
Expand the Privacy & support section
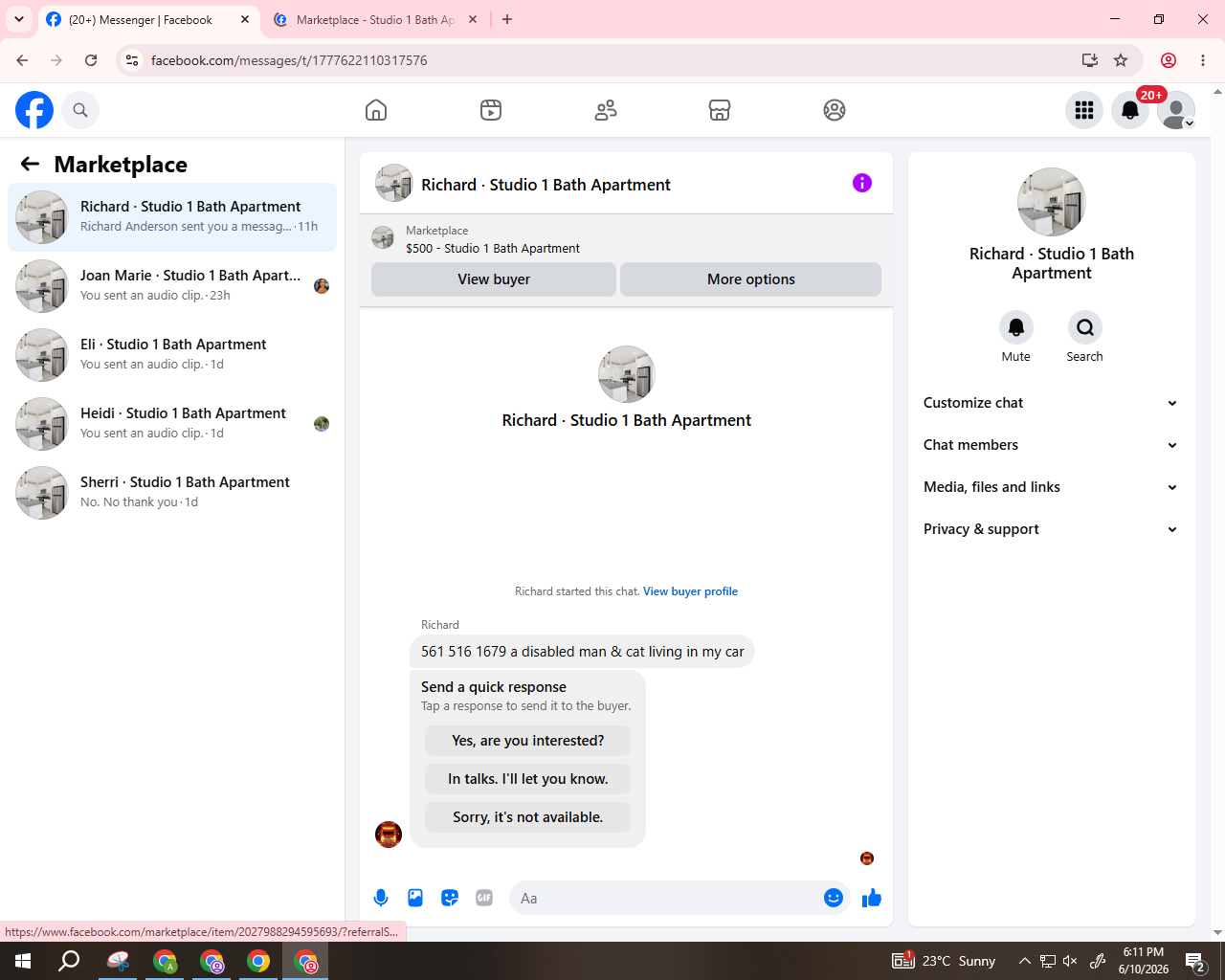point(1052,529)
